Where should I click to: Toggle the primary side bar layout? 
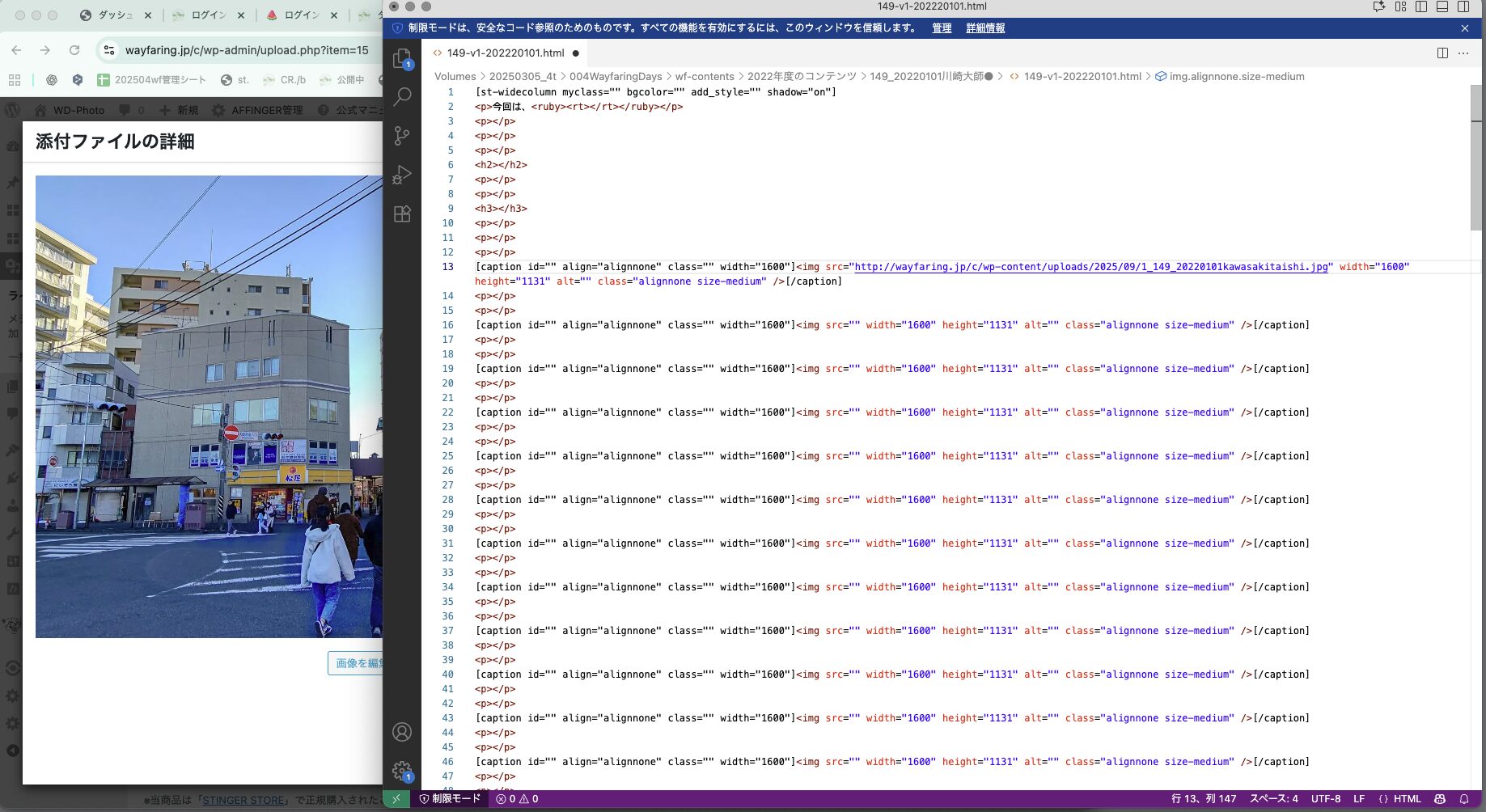(1421, 6)
